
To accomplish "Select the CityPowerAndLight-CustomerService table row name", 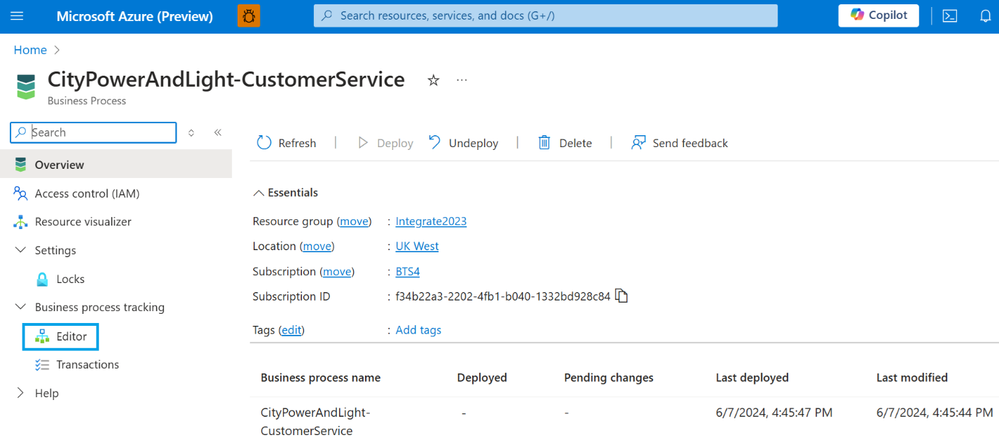I will click(x=315, y=422).
